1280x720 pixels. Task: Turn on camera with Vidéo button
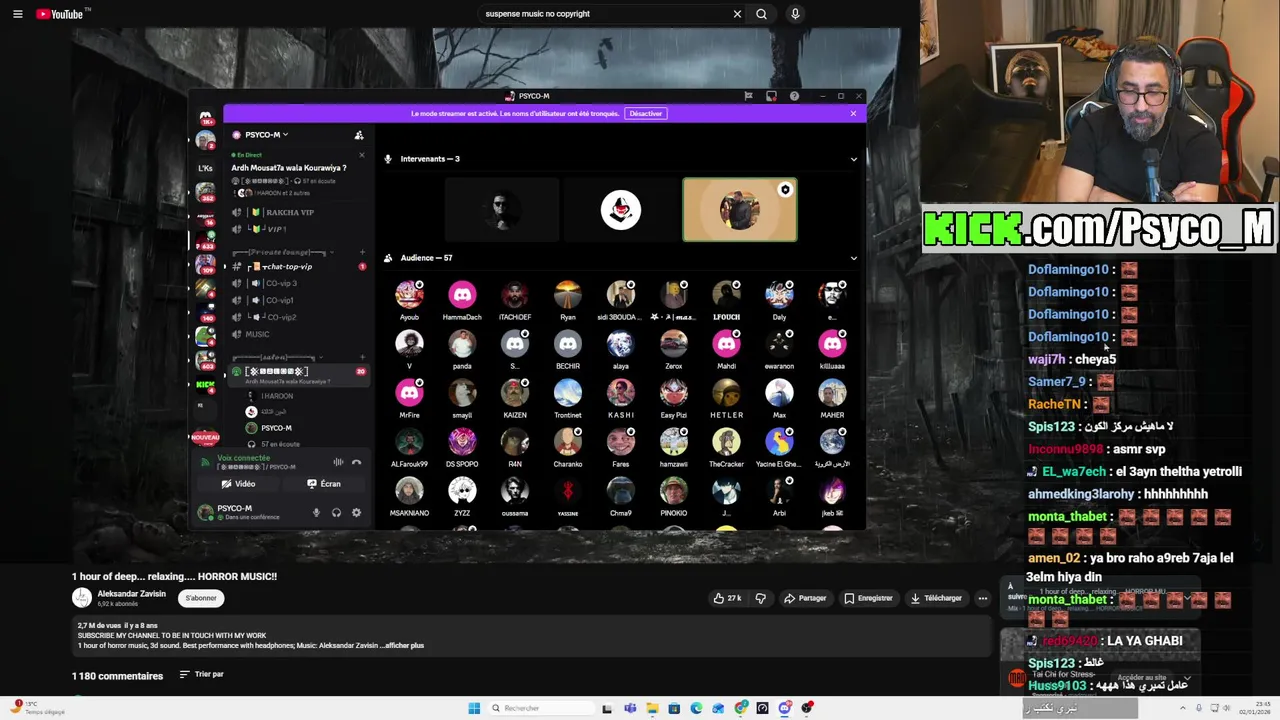click(x=238, y=484)
